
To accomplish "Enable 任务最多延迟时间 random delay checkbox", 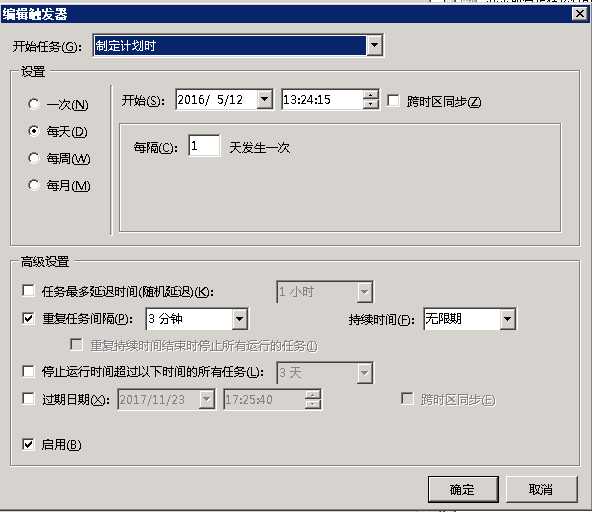I will (28, 290).
